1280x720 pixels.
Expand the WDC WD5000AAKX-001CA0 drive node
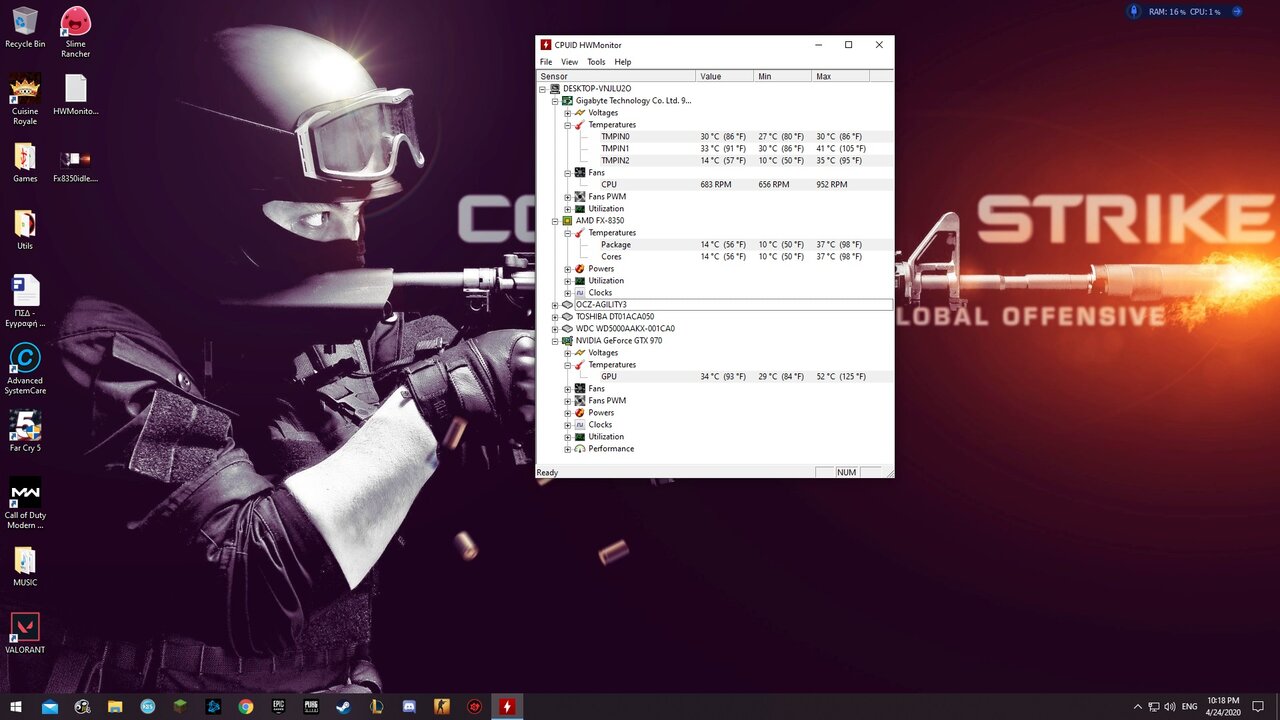(x=555, y=329)
